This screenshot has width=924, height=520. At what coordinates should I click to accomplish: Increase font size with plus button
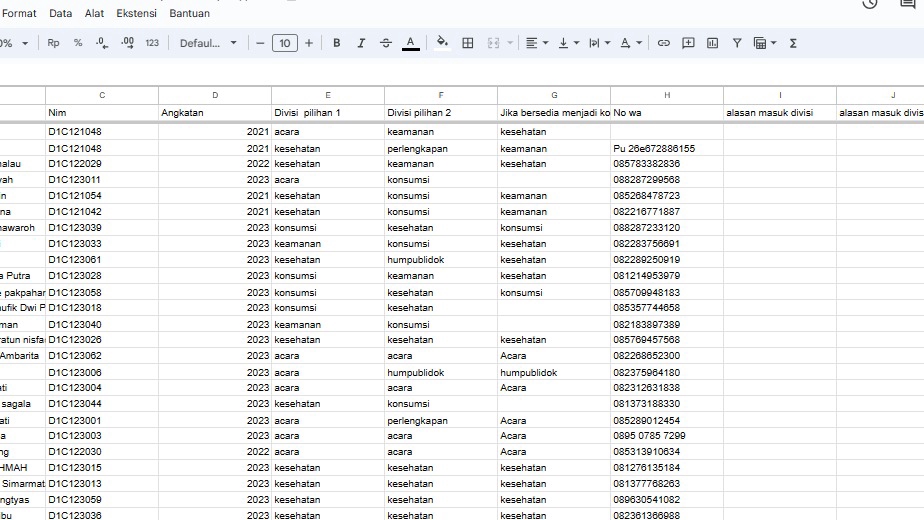click(x=309, y=43)
